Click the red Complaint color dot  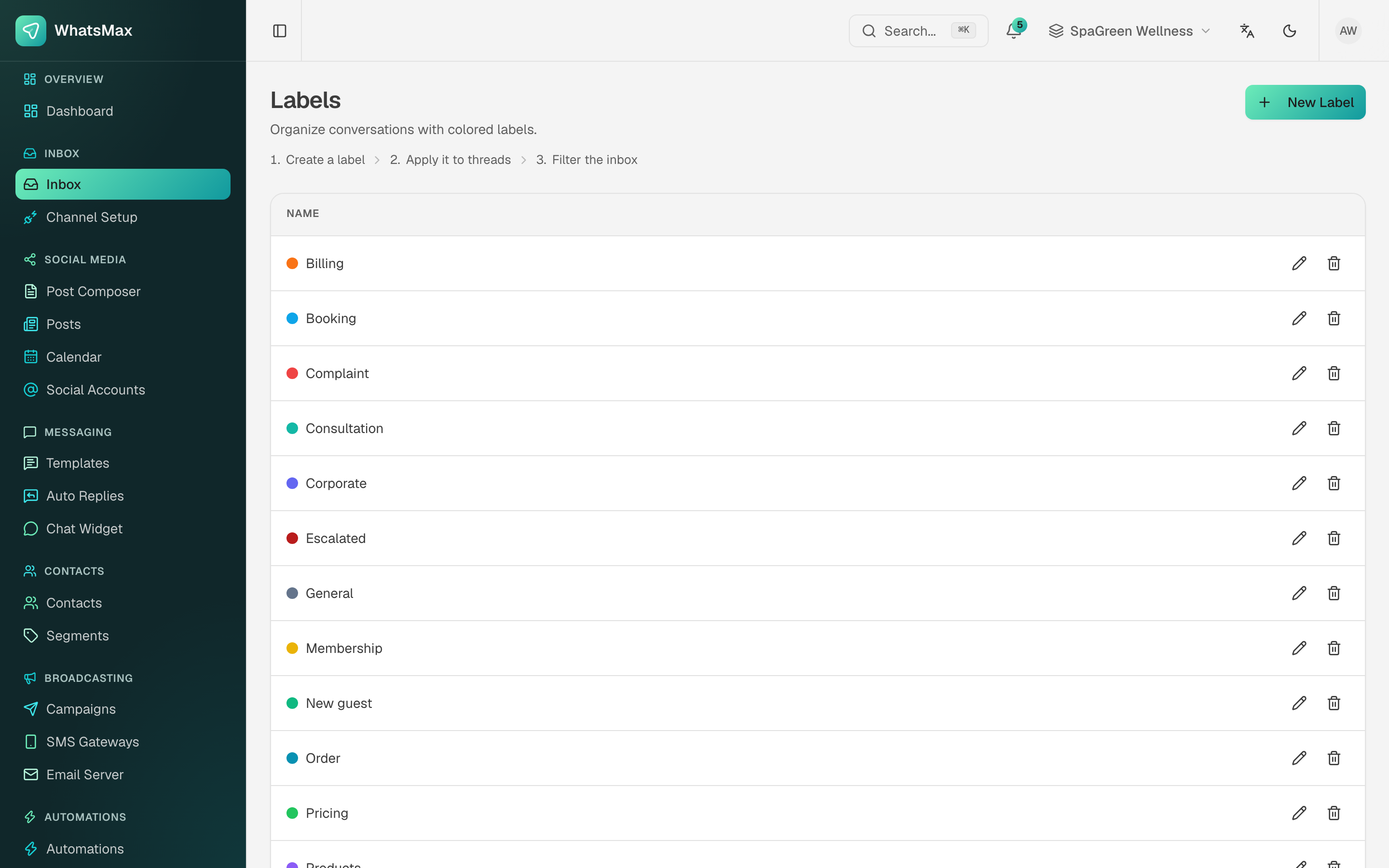(x=292, y=373)
